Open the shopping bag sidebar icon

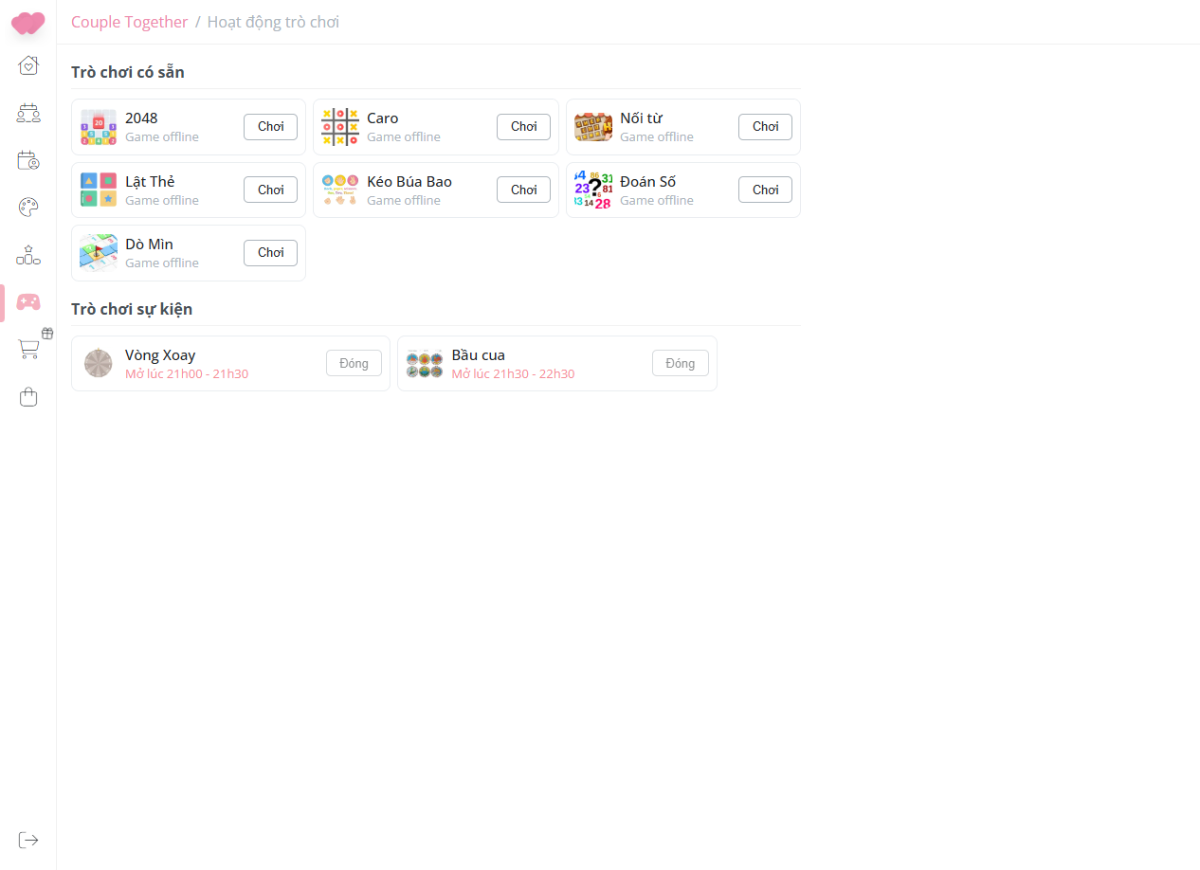28,397
